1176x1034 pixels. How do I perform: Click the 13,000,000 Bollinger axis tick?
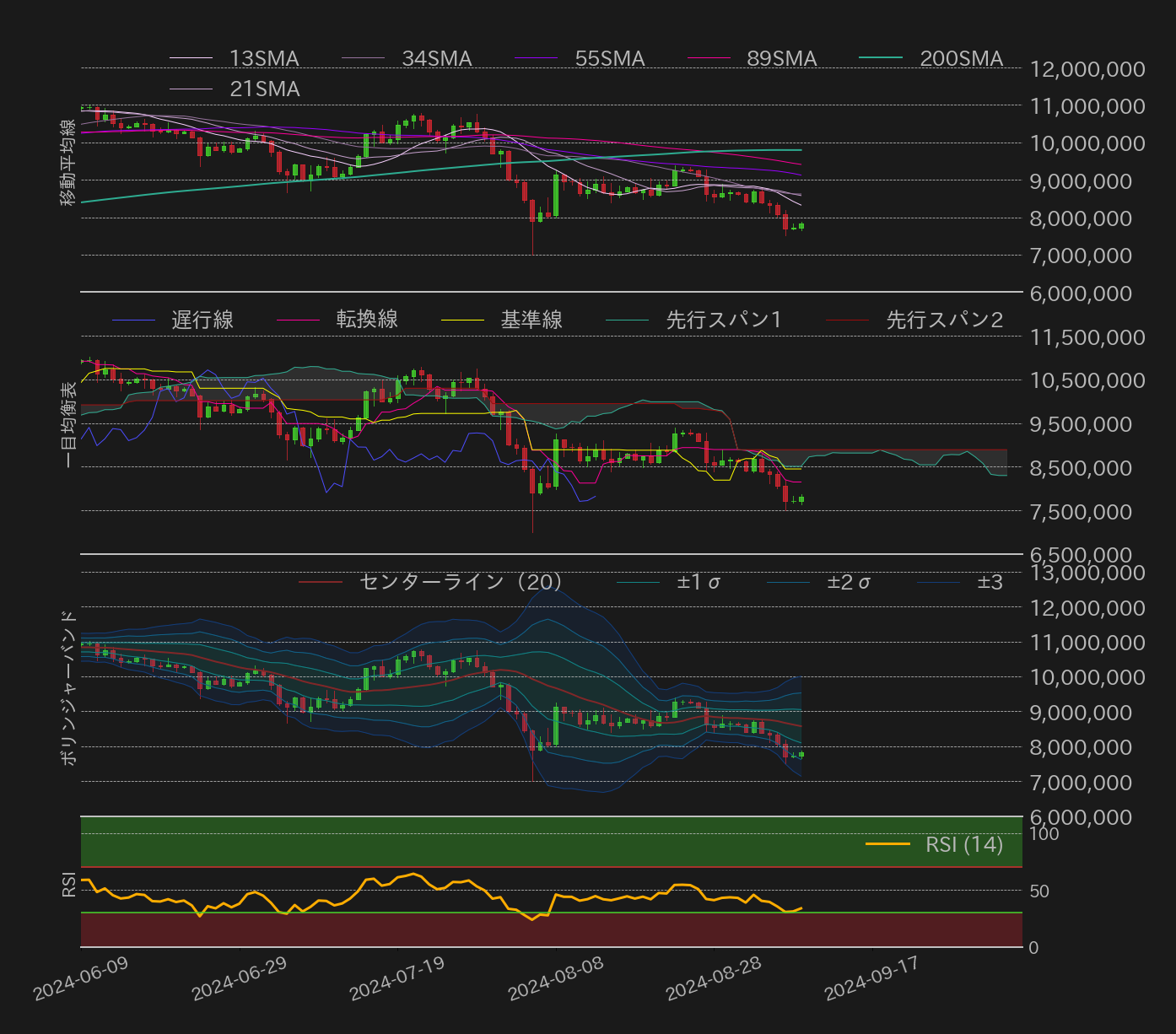pos(1088,573)
